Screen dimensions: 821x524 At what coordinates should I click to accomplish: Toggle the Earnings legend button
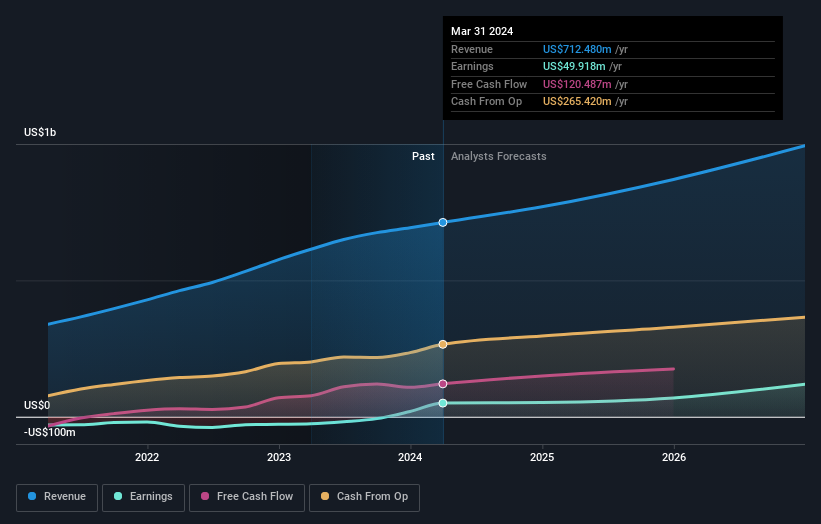tap(143, 497)
